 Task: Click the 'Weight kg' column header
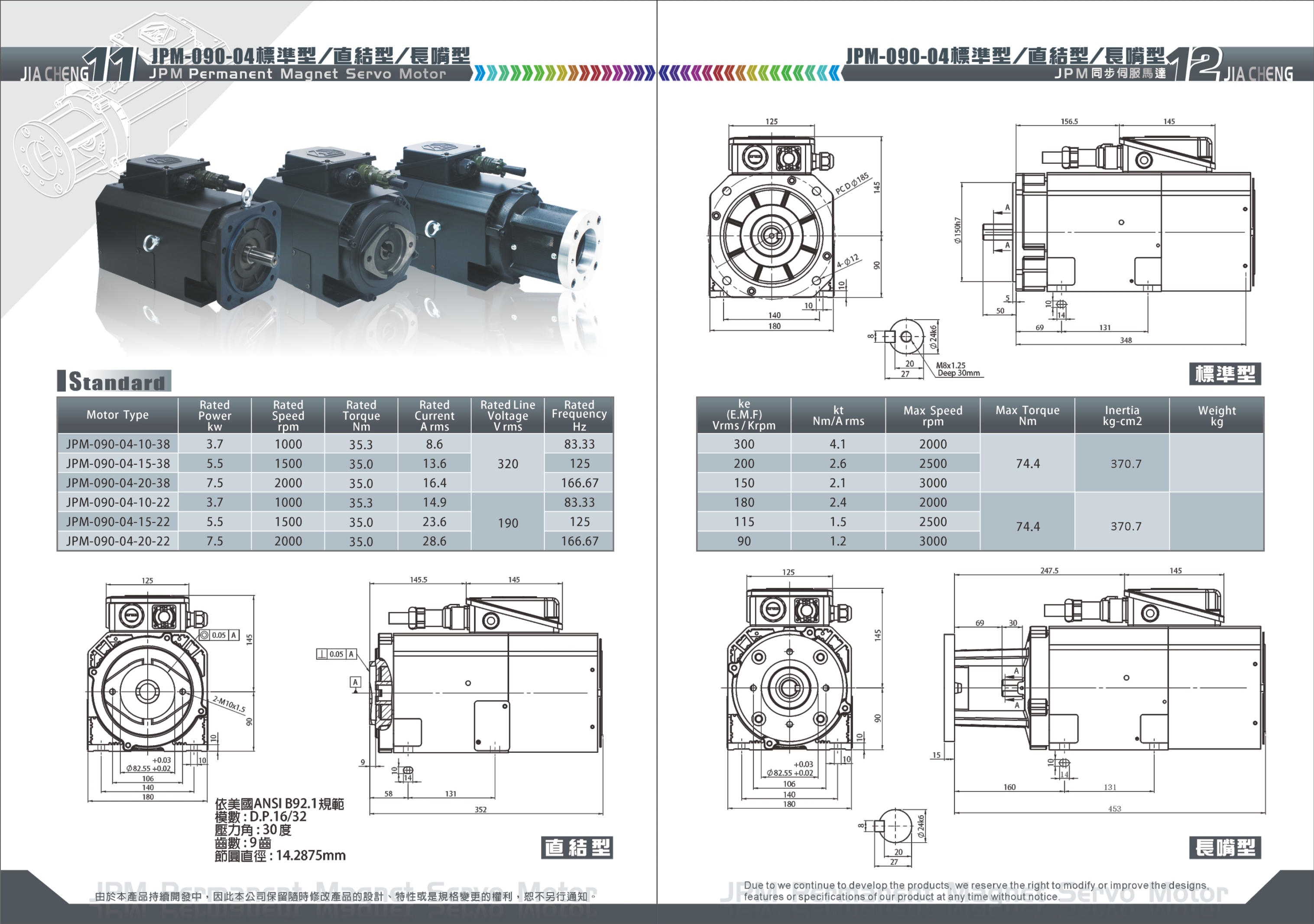coord(1217,415)
